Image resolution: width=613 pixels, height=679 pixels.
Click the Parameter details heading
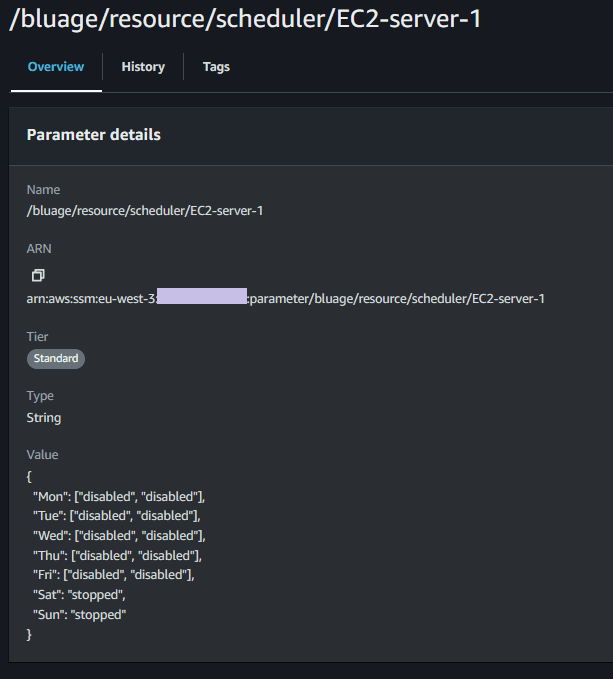click(94, 135)
